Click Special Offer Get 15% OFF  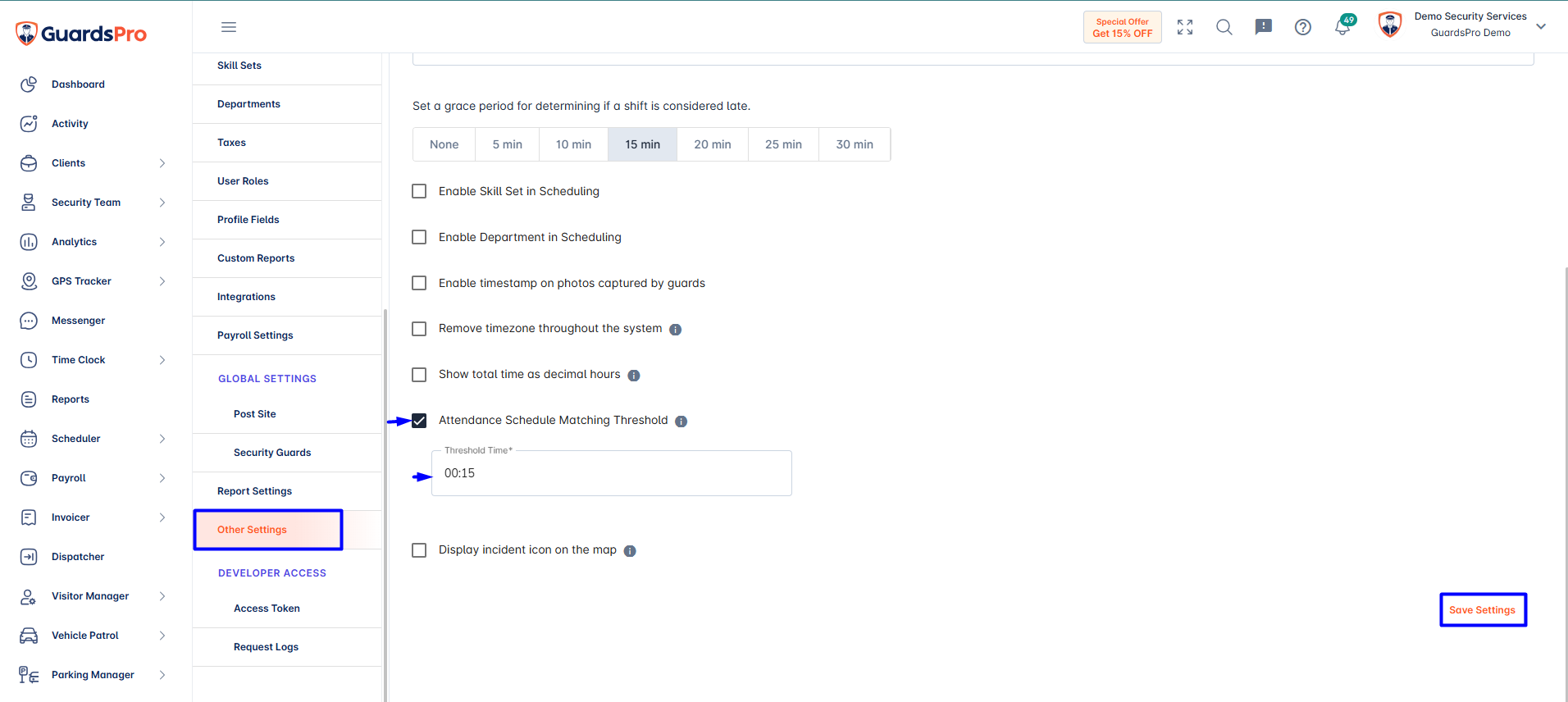[1123, 27]
